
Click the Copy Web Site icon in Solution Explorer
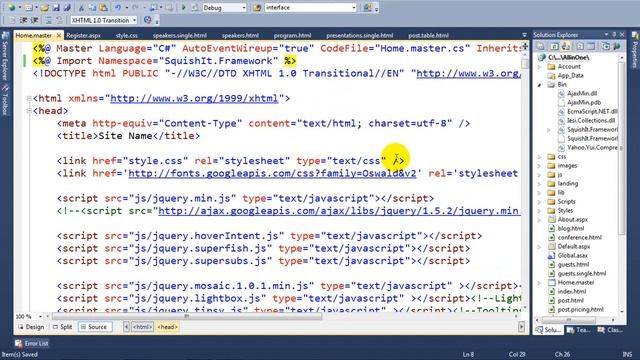click(606, 47)
